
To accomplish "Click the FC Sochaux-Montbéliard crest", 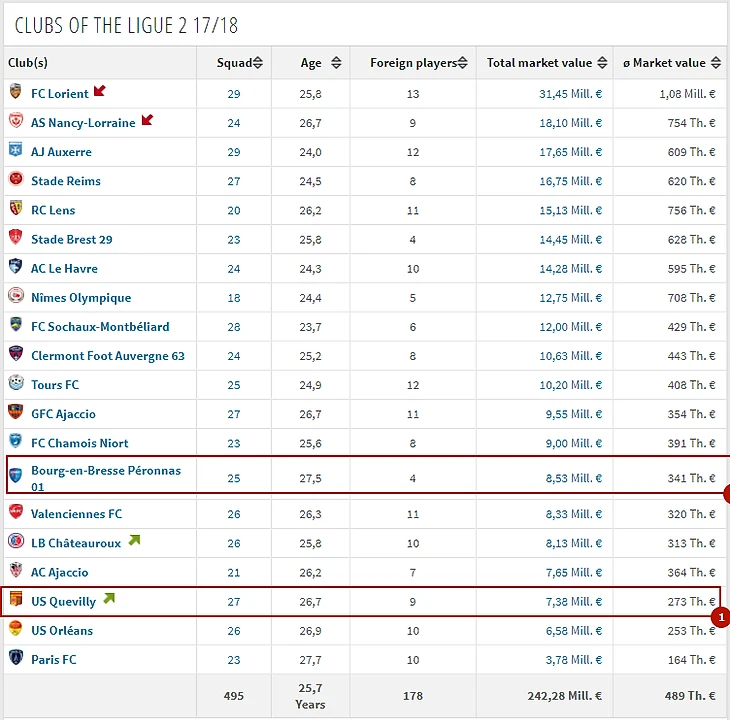I will click(x=15, y=324).
